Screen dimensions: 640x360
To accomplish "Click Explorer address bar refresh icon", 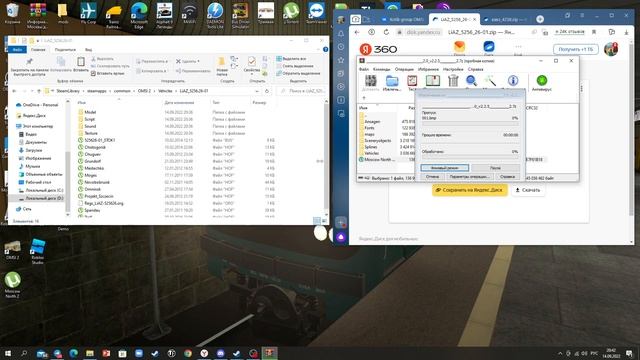I will point(267,91).
